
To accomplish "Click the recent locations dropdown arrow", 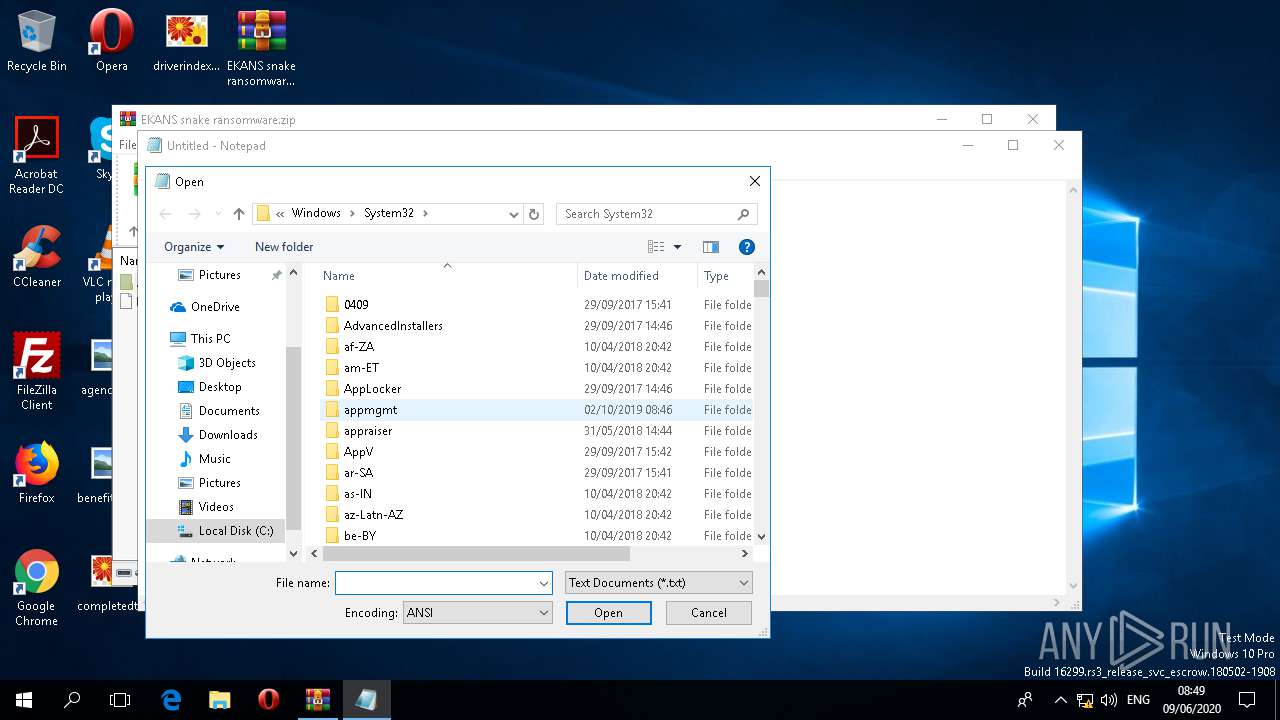I will tap(217, 214).
